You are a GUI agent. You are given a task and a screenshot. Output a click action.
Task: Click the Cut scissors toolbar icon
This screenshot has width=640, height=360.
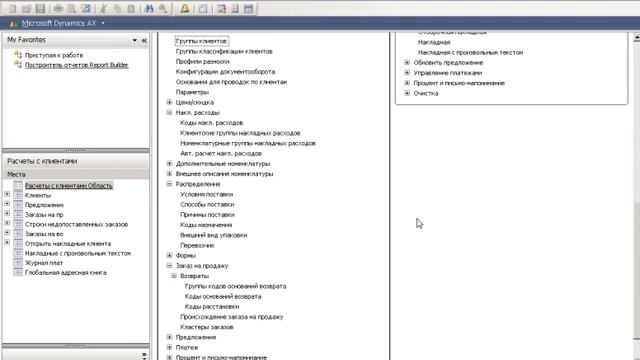[x=103, y=9]
